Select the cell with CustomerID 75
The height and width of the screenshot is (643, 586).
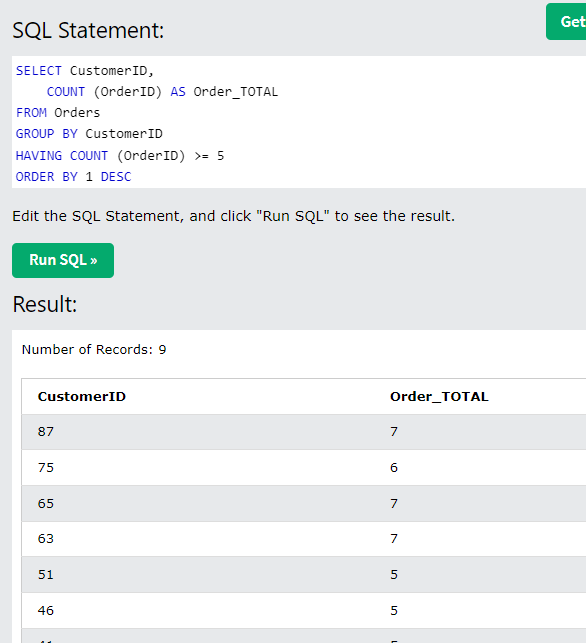(x=46, y=468)
